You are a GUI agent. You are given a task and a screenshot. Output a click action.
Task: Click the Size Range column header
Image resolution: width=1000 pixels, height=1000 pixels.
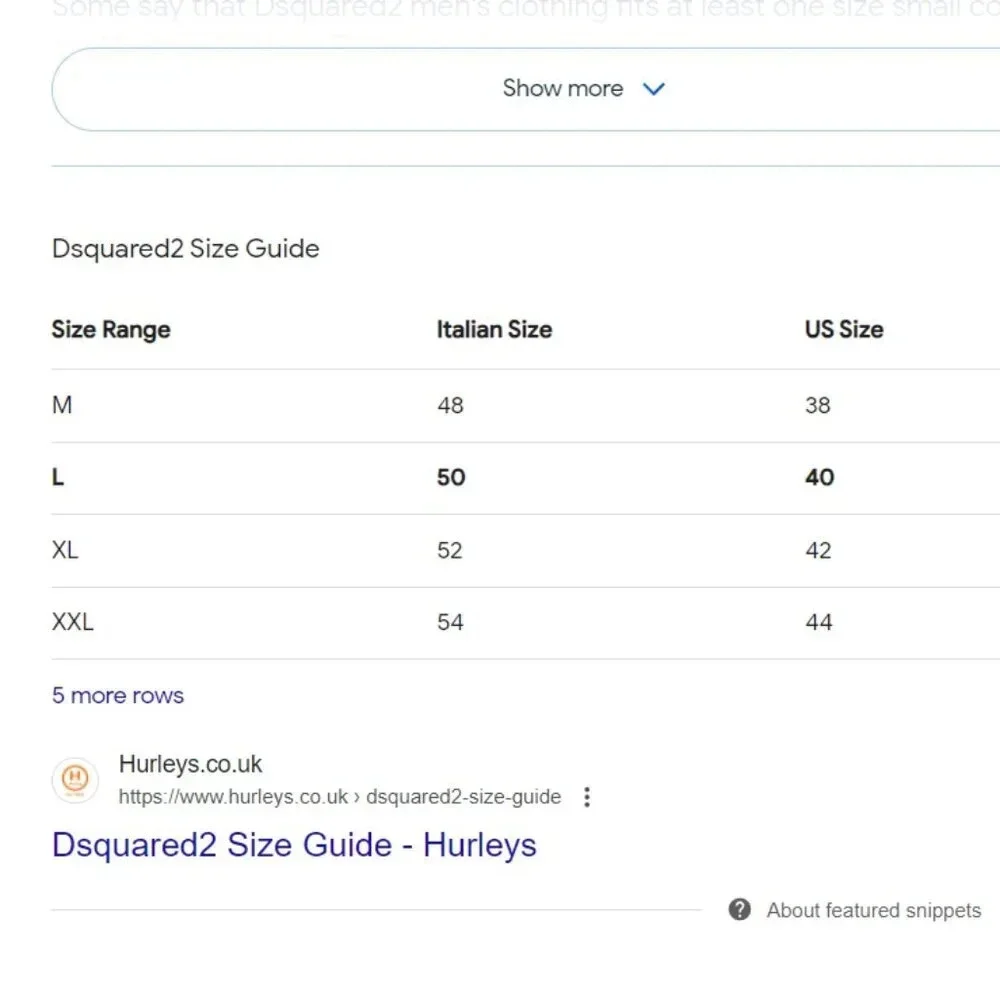[x=111, y=330]
